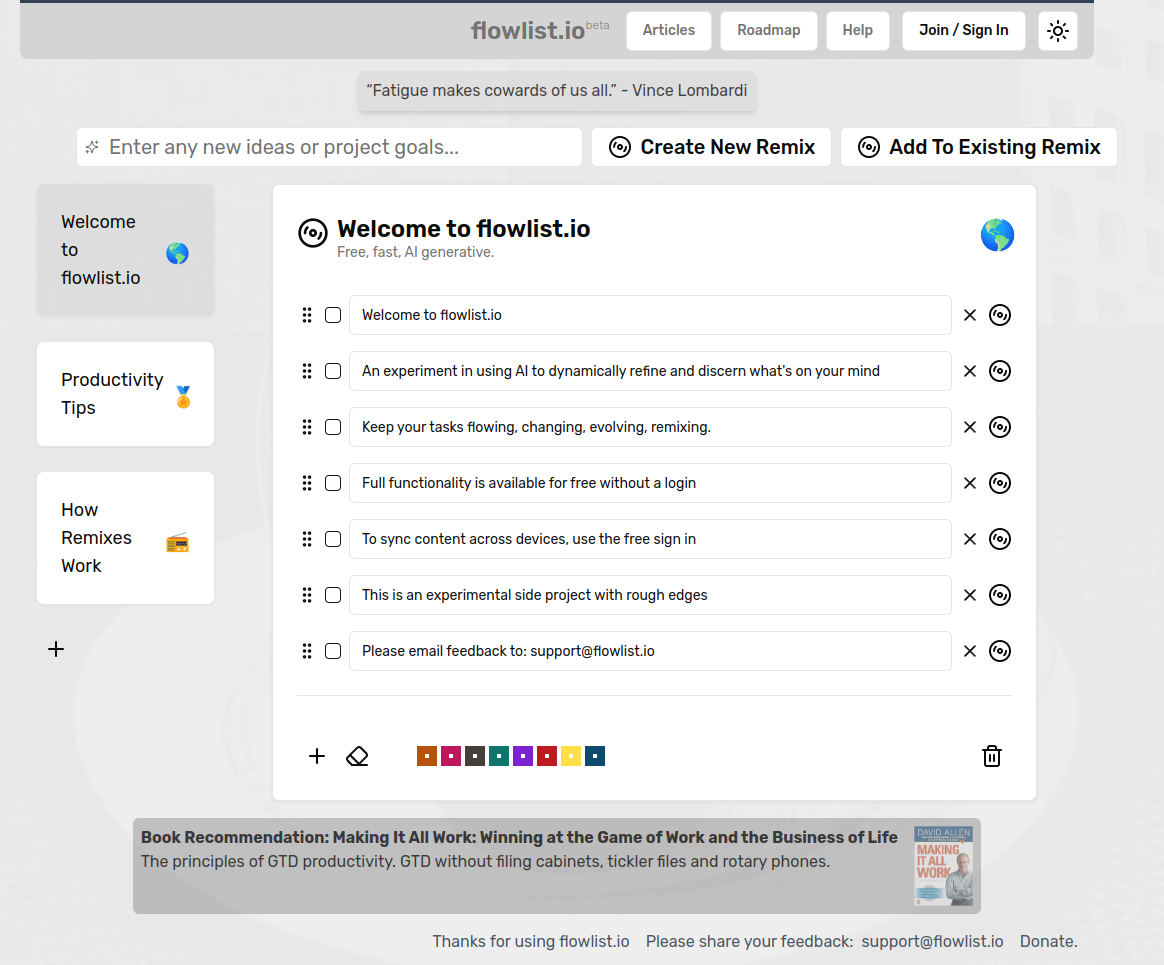Mark 'experimental side project' task complete
1164x965 pixels.
coord(333,595)
